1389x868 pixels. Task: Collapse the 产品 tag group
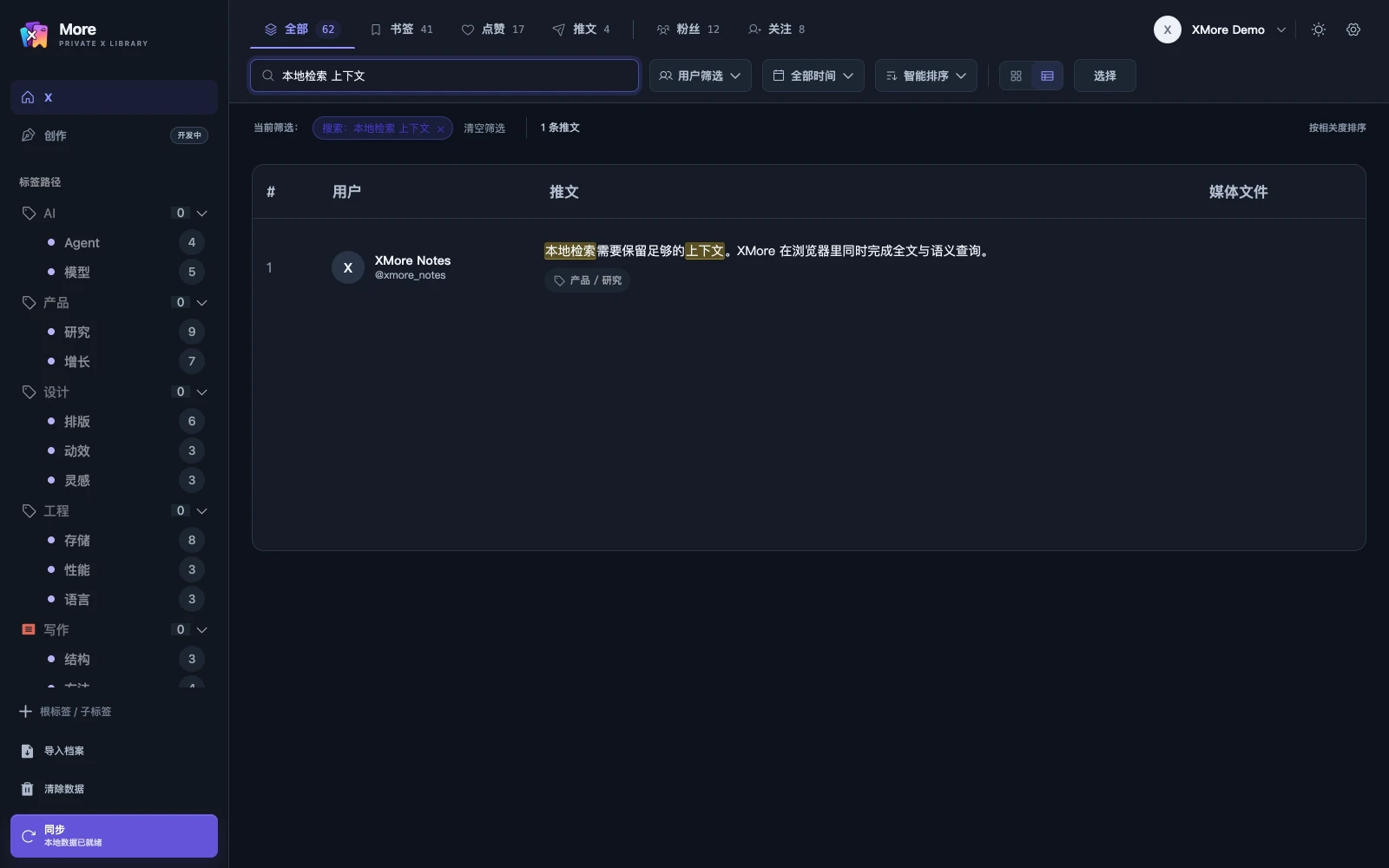202,303
